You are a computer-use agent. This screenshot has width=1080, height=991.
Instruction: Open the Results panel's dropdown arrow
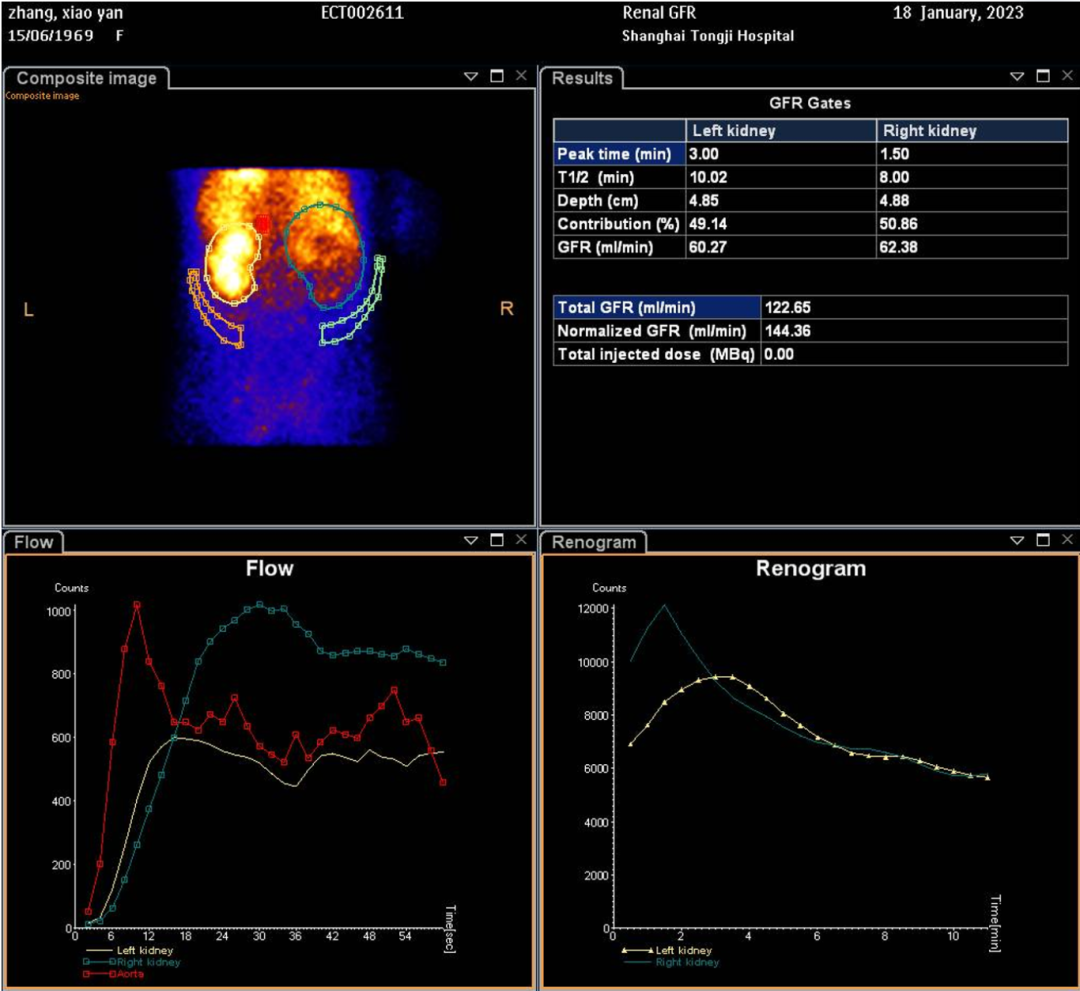[1017, 76]
